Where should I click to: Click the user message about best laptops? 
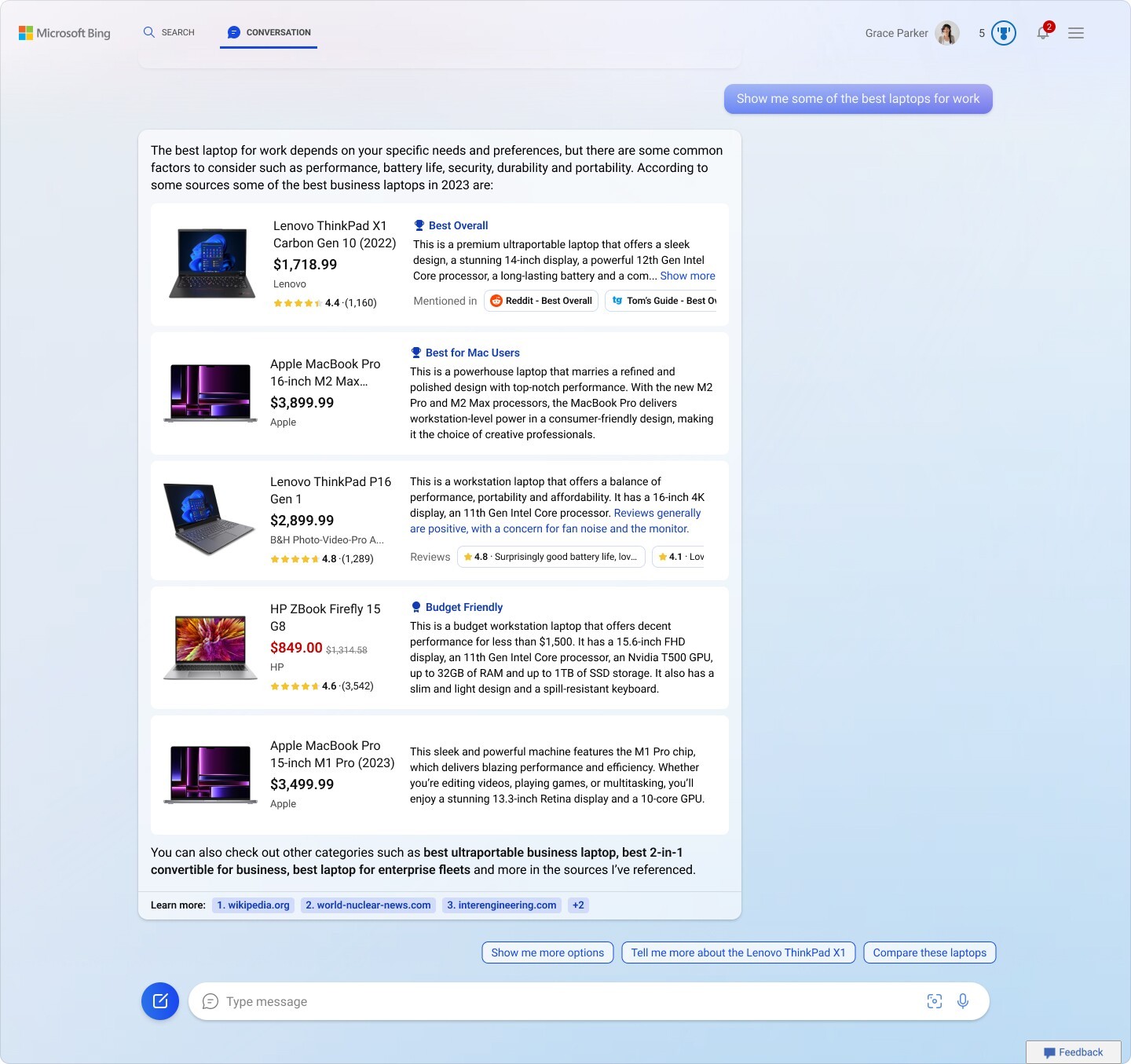(858, 99)
